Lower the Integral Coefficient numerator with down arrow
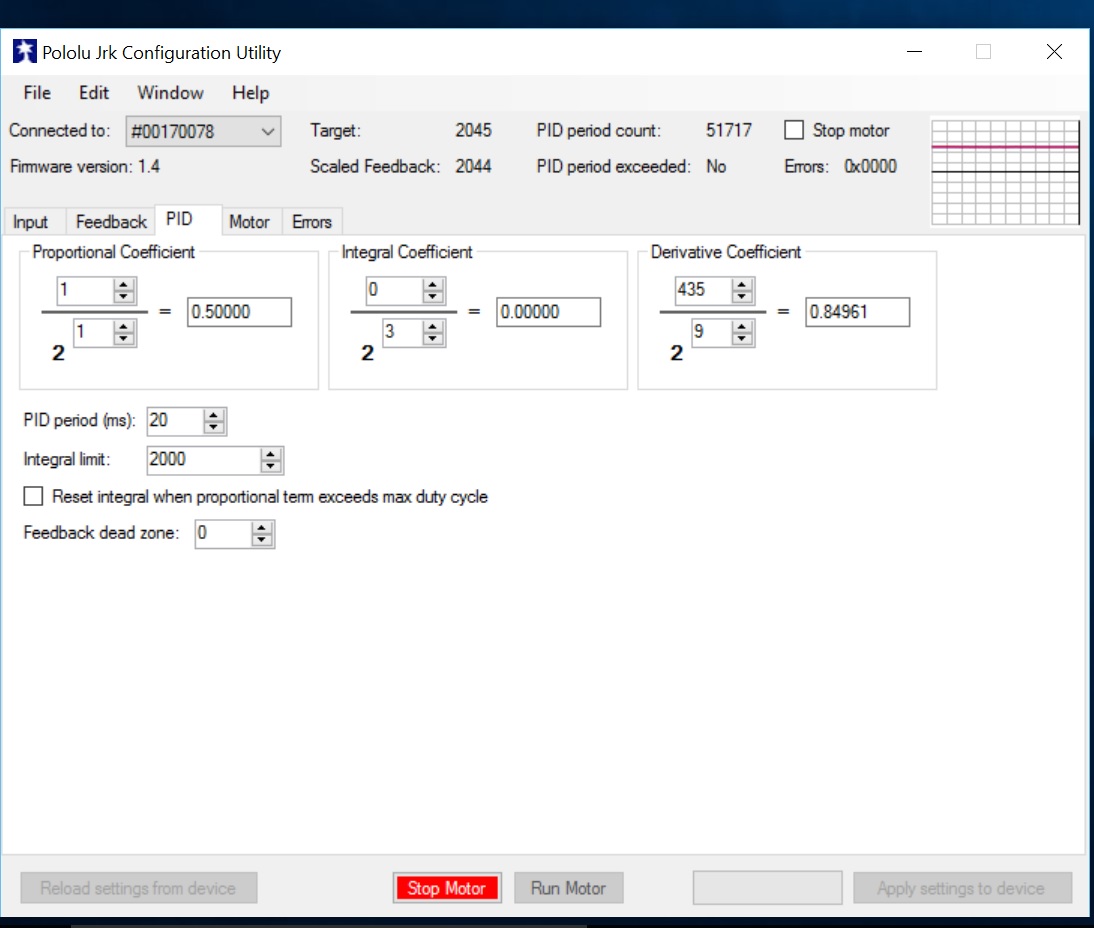1094x928 pixels. coord(433,296)
